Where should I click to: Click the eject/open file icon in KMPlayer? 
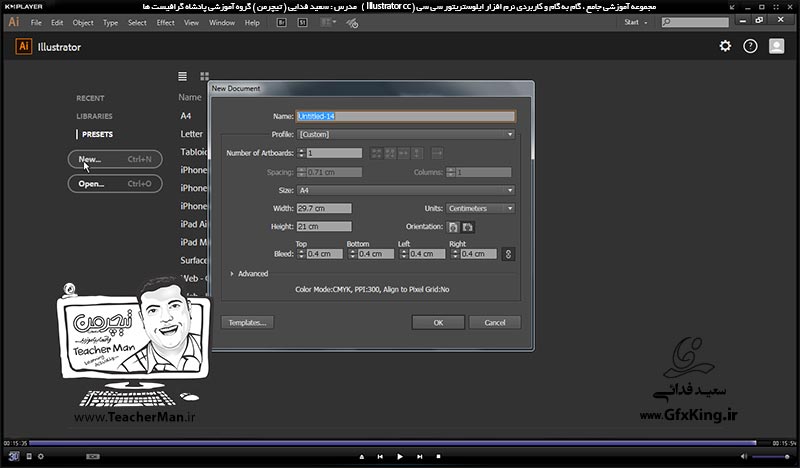[x=362, y=457]
